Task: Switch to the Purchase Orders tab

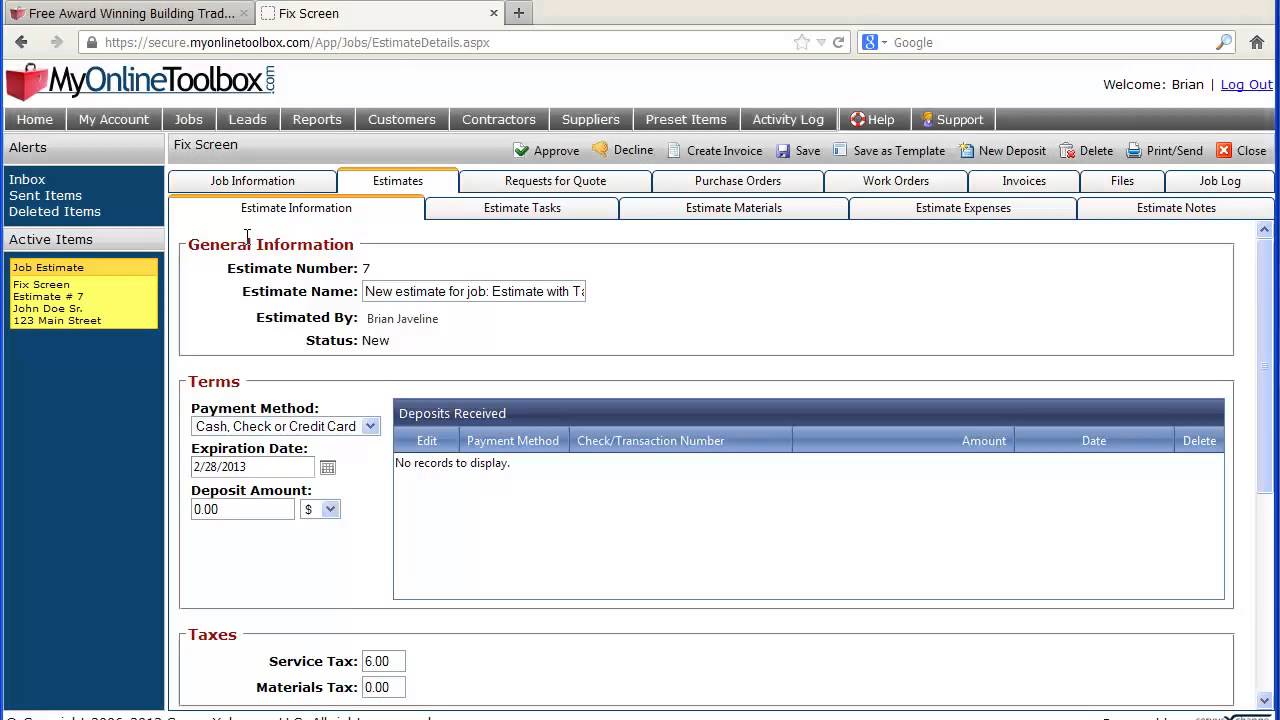Action: coord(738,181)
